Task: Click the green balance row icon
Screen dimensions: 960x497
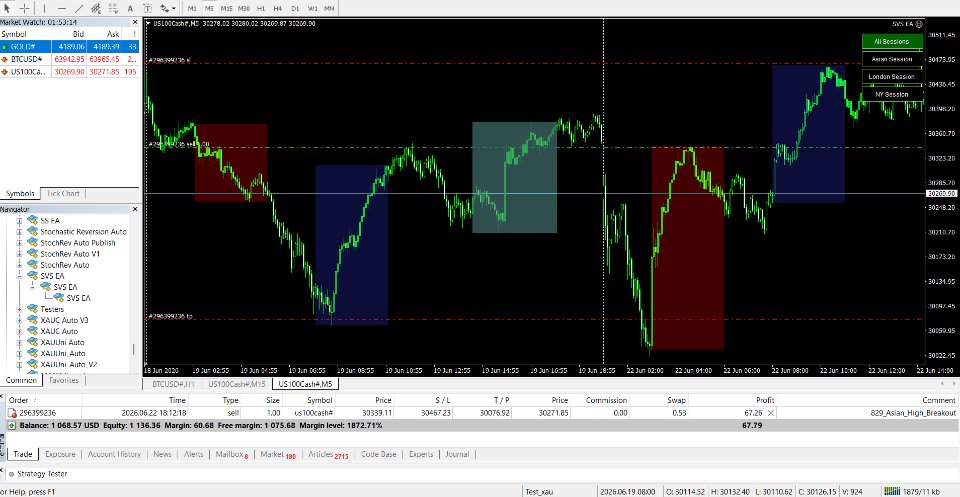Action: point(12,425)
